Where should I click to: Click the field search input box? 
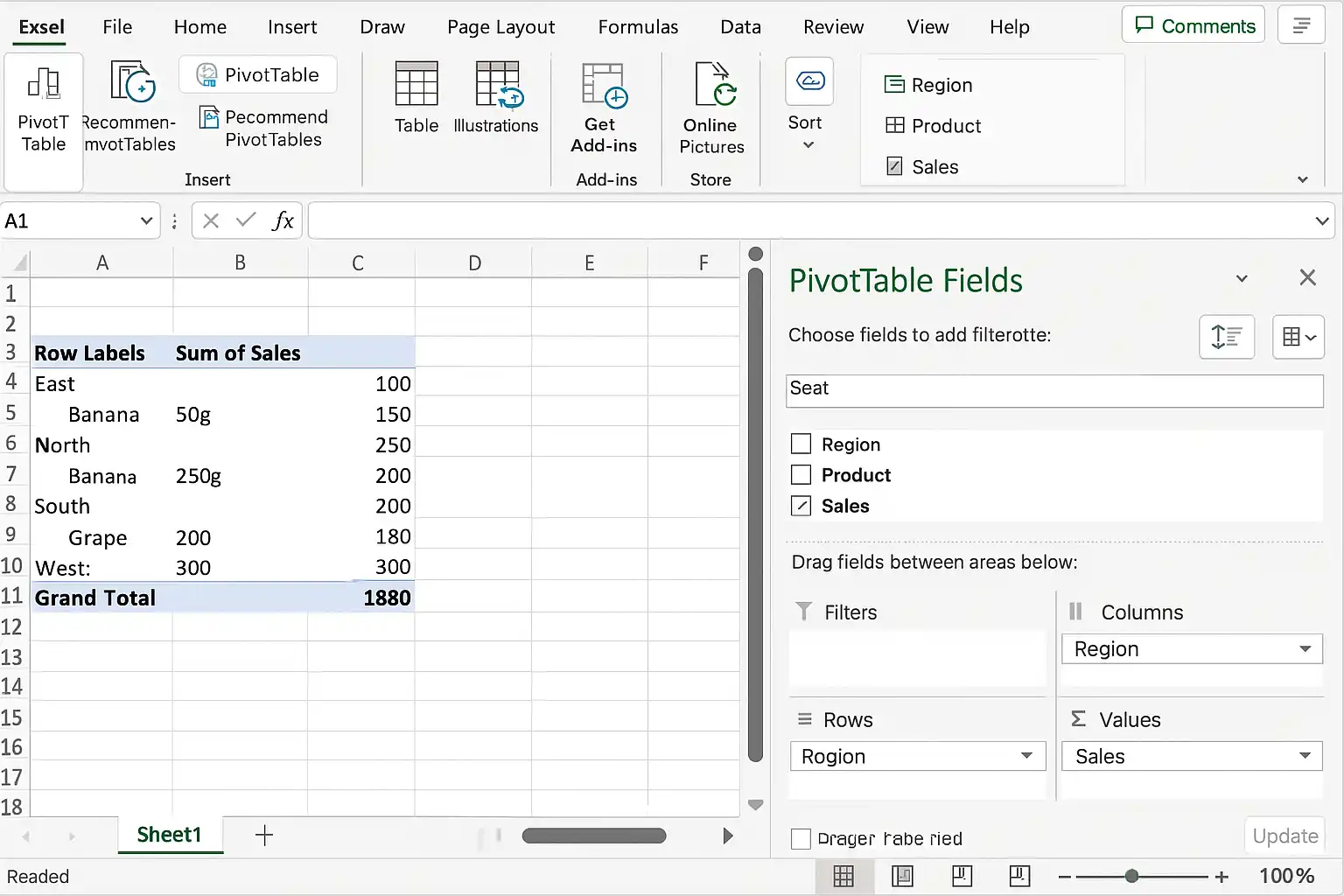(1054, 390)
